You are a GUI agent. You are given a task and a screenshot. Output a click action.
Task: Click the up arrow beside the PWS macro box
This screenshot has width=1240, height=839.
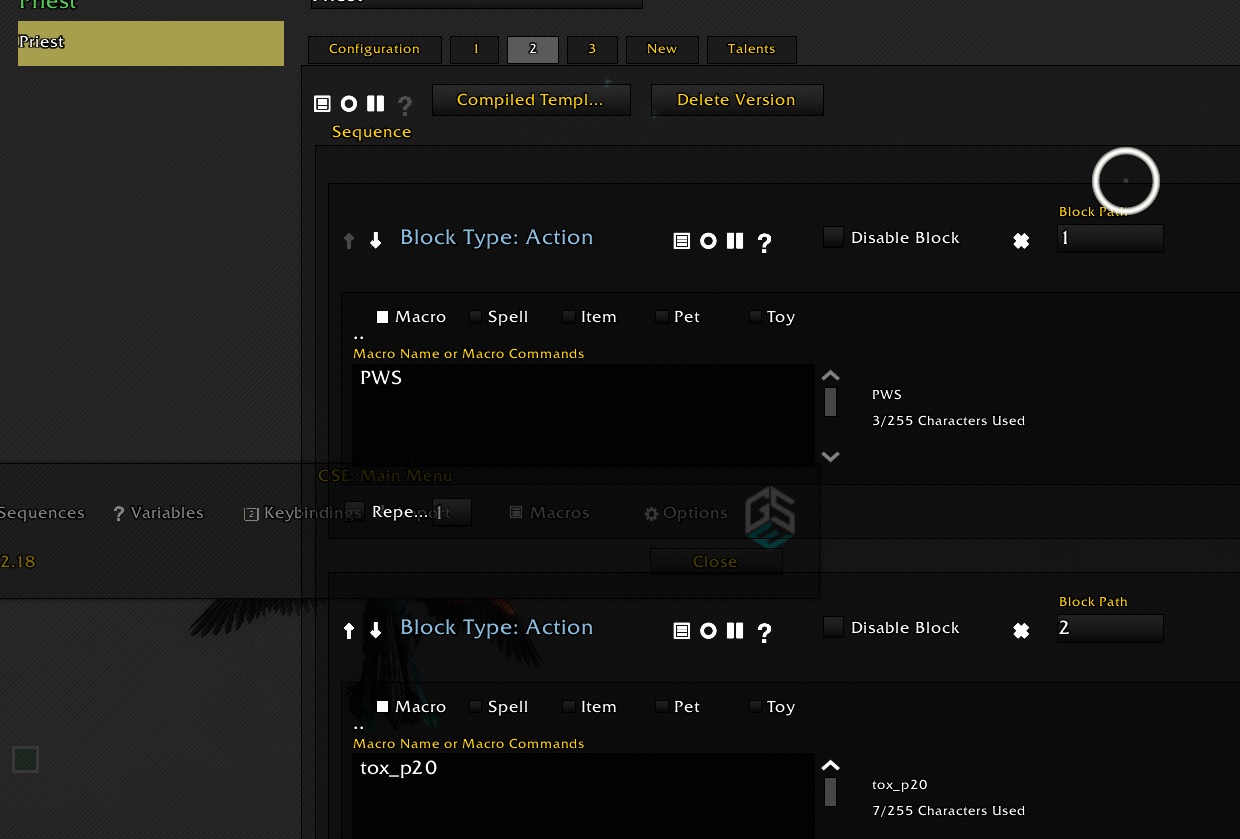point(830,376)
